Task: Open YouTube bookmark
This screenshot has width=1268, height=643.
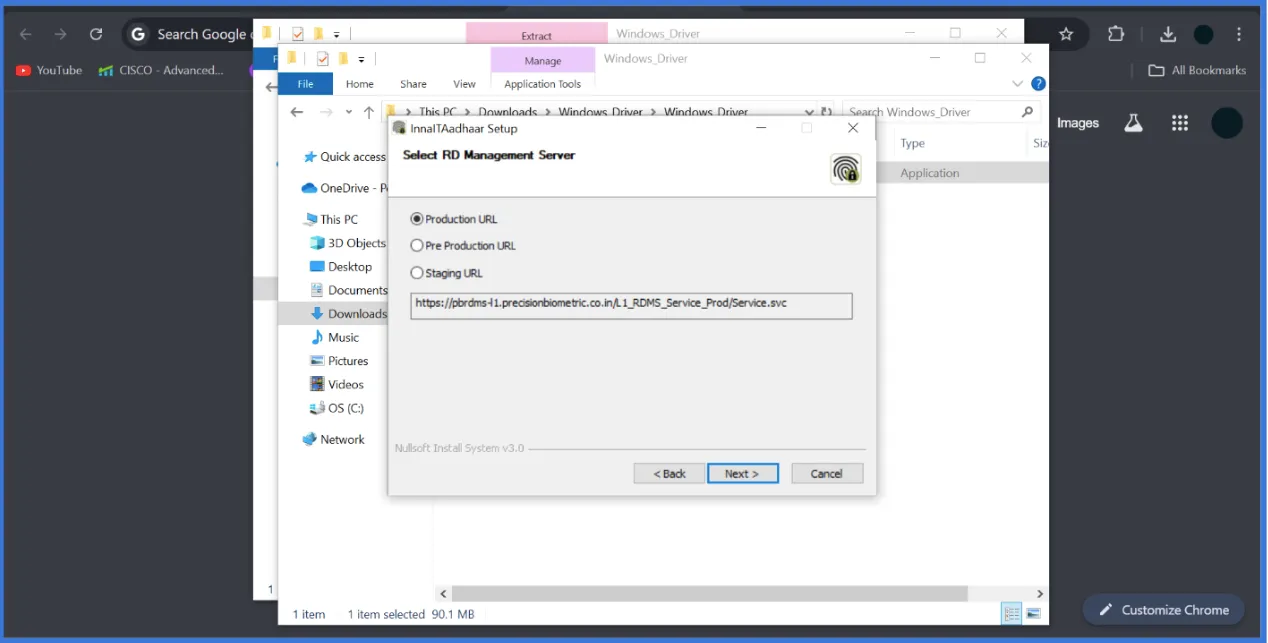Action: [49, 70]
